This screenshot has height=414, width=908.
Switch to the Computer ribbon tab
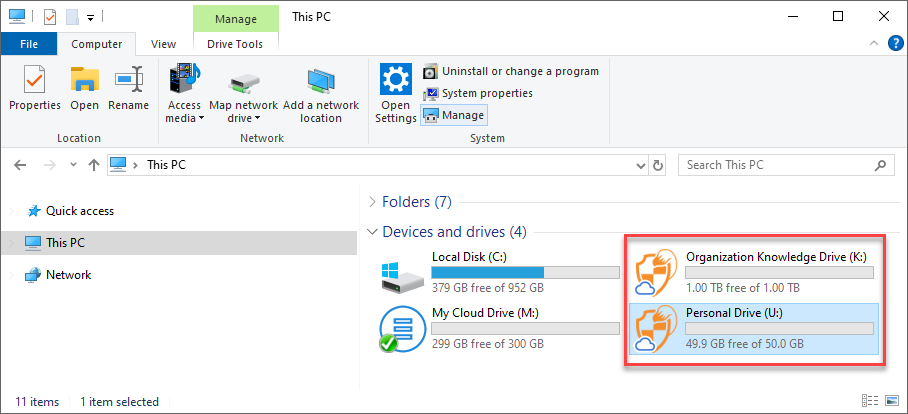pos(97,44)
